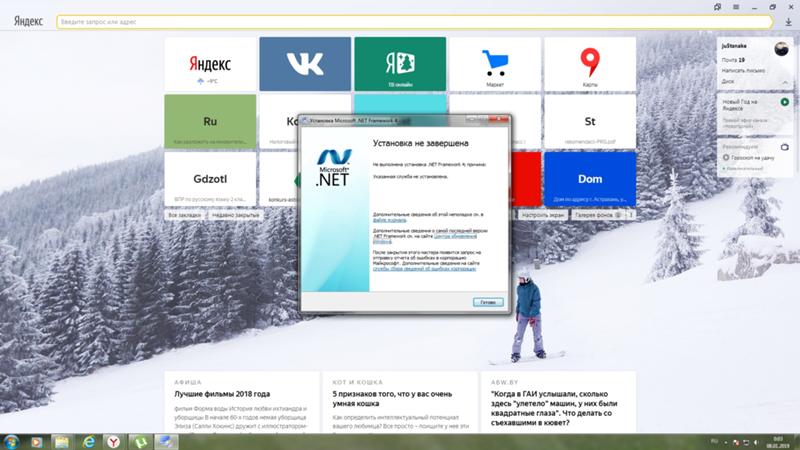The height and width of the screenshot is (450, 800).
Task: Open the Windows Update Center link in the dialog
Action: 456,236
